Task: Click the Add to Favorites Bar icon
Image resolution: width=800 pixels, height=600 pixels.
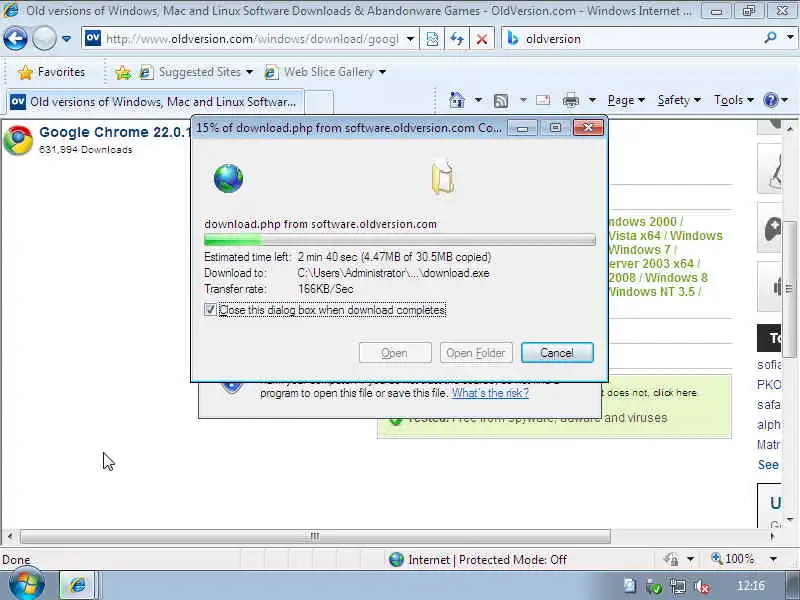Action: [123, 73]
